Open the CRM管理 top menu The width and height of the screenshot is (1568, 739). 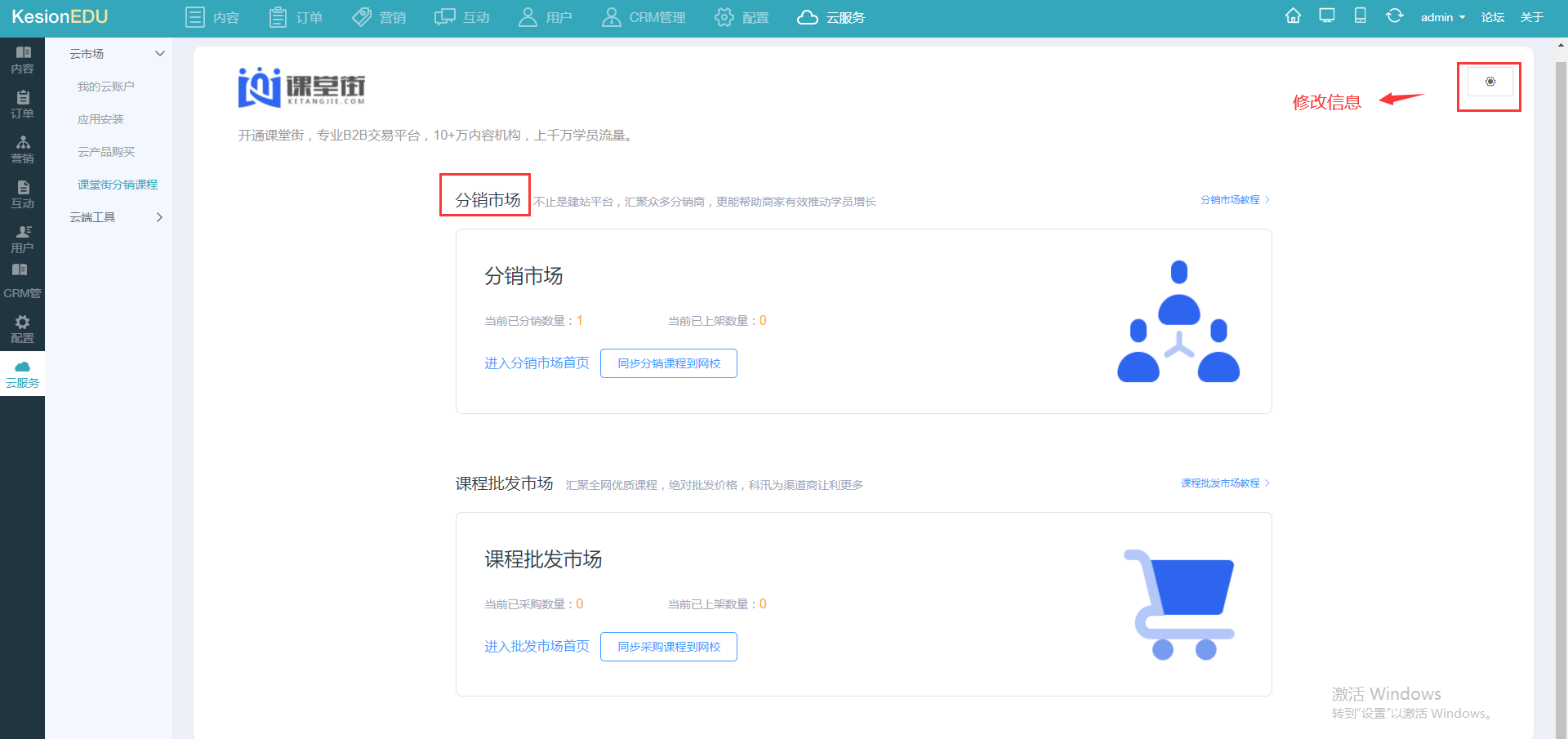pos(644,17)
